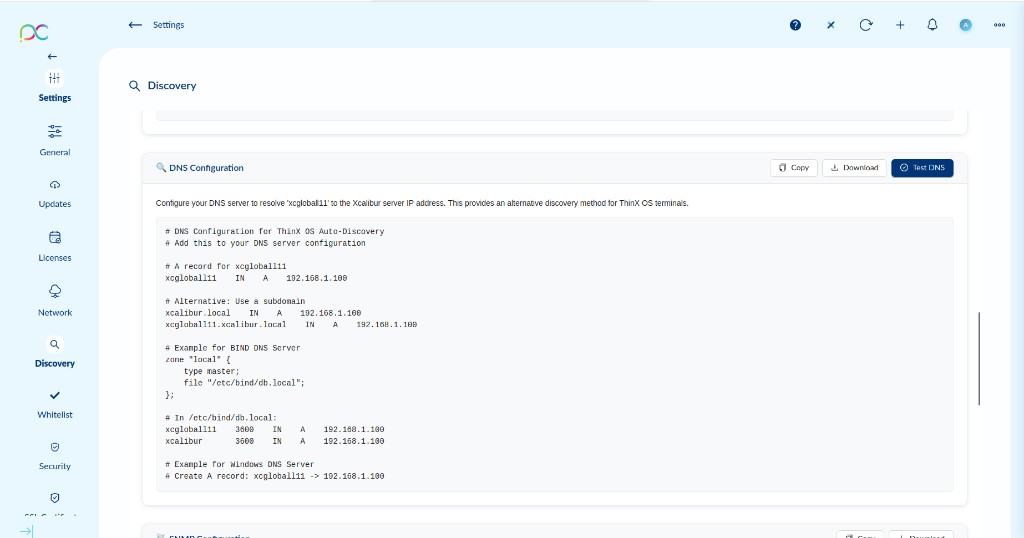Screen dimensions: 1024x538
Task: Click the 'Example for Windows DNS Server' comment
Action: point(239,464)
